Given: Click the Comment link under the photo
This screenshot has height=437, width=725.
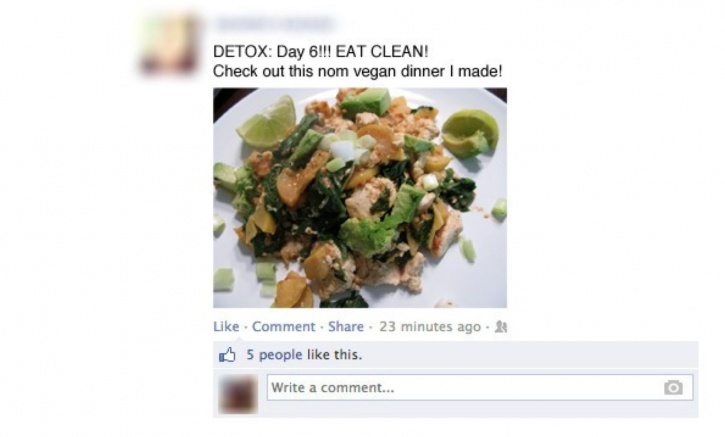Looking at the screenshot, I should pos(283,326).
